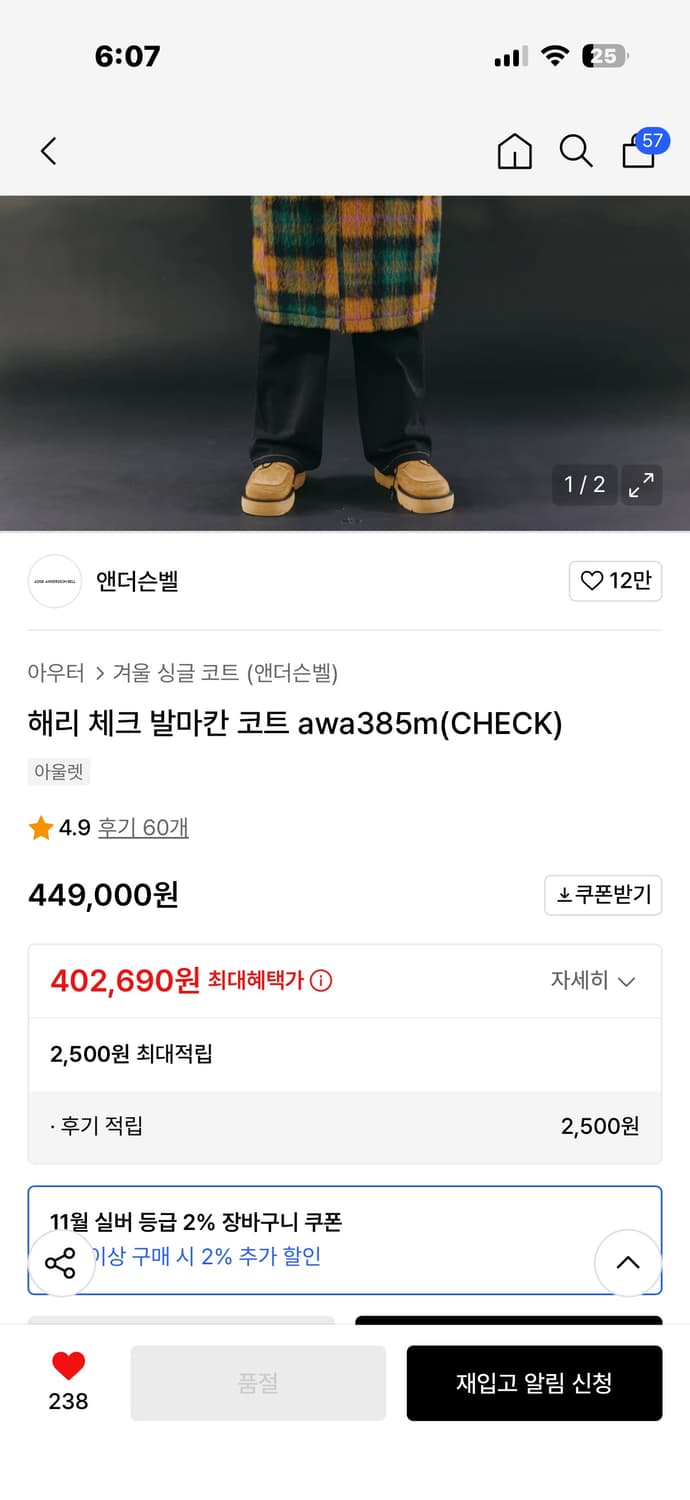Open the 후기 60개 reviews link
This screenshot has height=1500, width=690.
[143, 828]
